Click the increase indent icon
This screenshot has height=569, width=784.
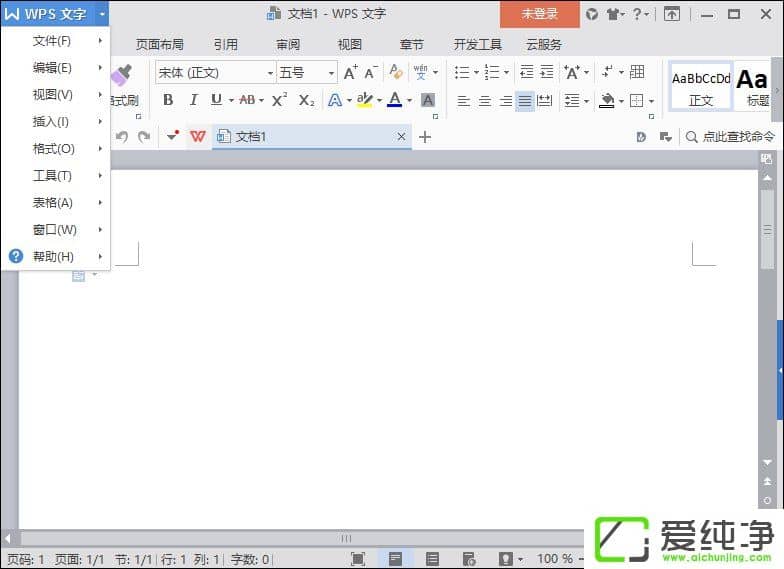pyautogui.click(x=546, y=73)
